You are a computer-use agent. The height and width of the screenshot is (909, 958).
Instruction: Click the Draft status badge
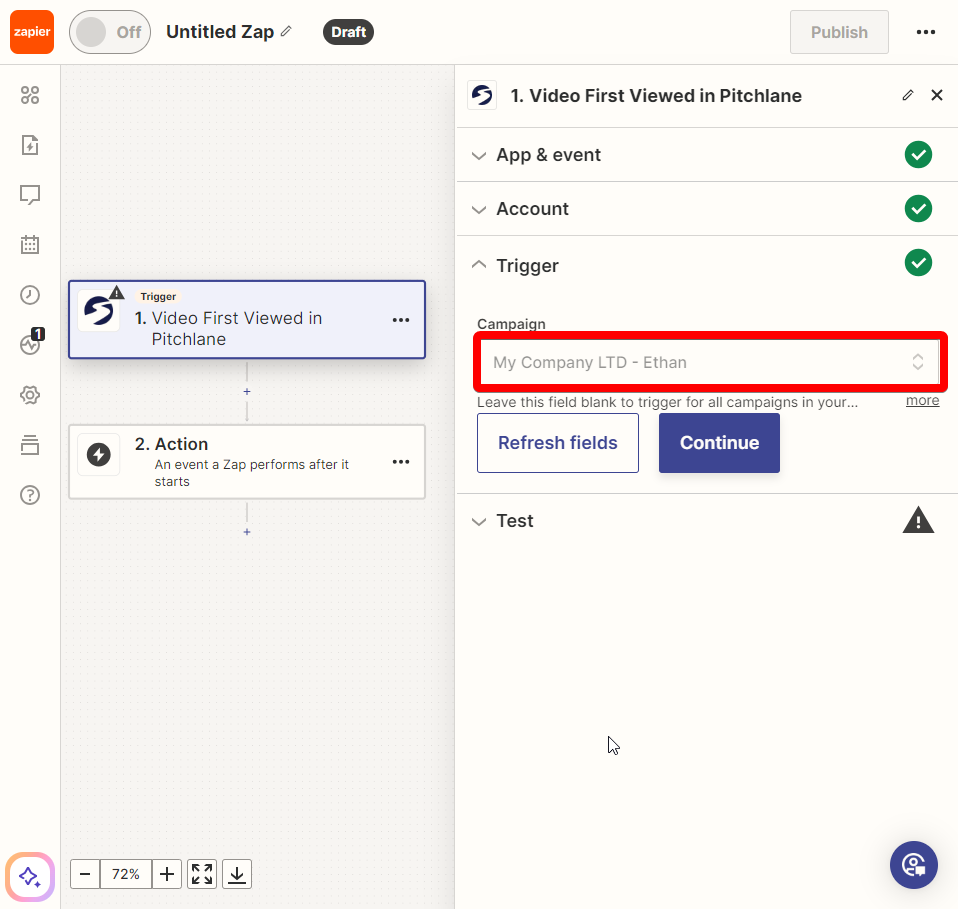[348, 32]
